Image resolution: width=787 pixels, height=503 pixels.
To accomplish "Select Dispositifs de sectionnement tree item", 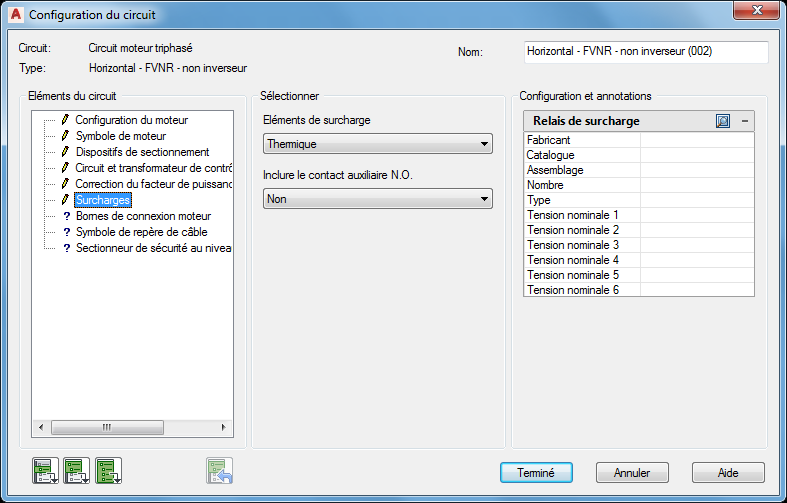I will click(142, 152).
